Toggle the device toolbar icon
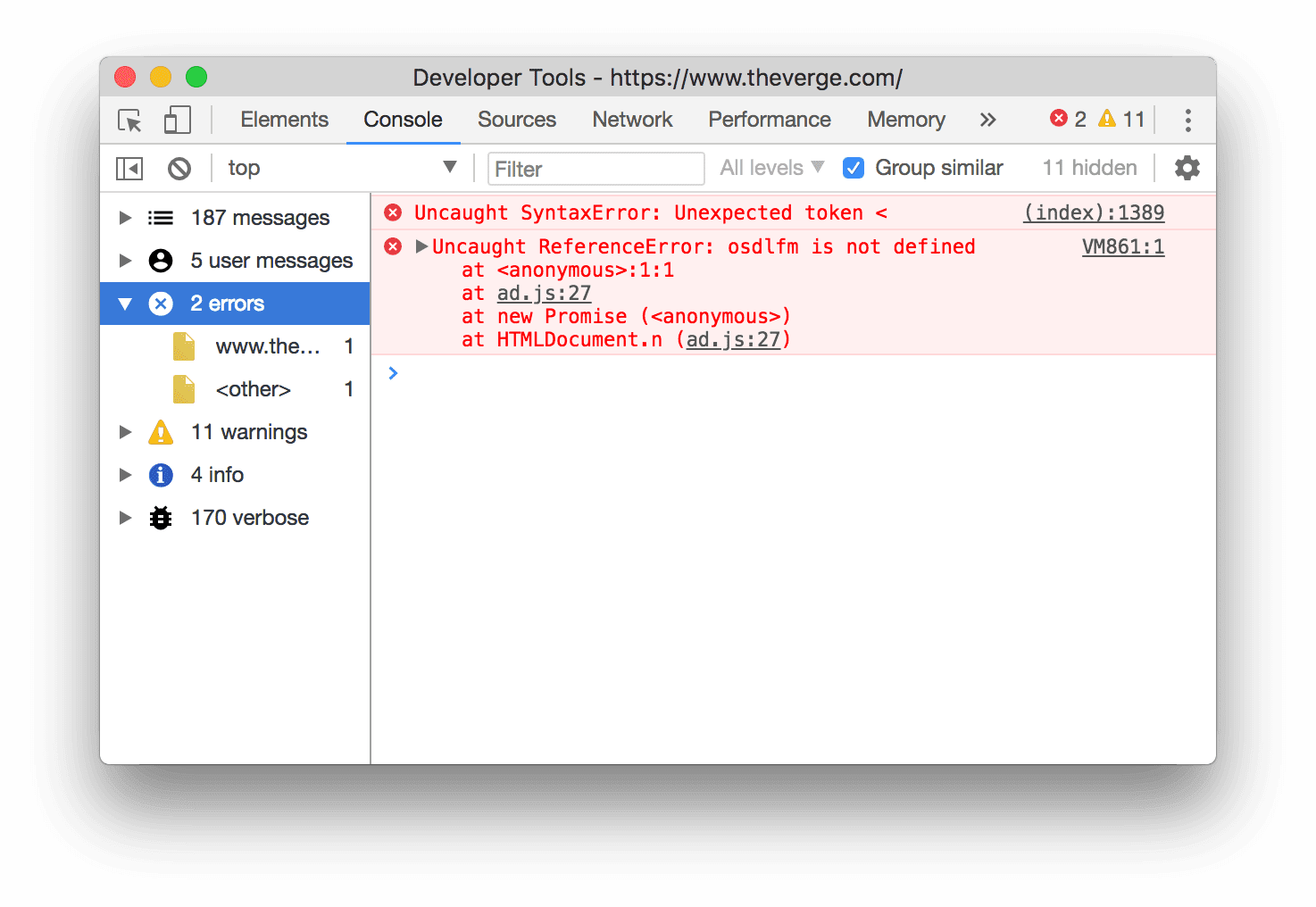 click(176, 120)
